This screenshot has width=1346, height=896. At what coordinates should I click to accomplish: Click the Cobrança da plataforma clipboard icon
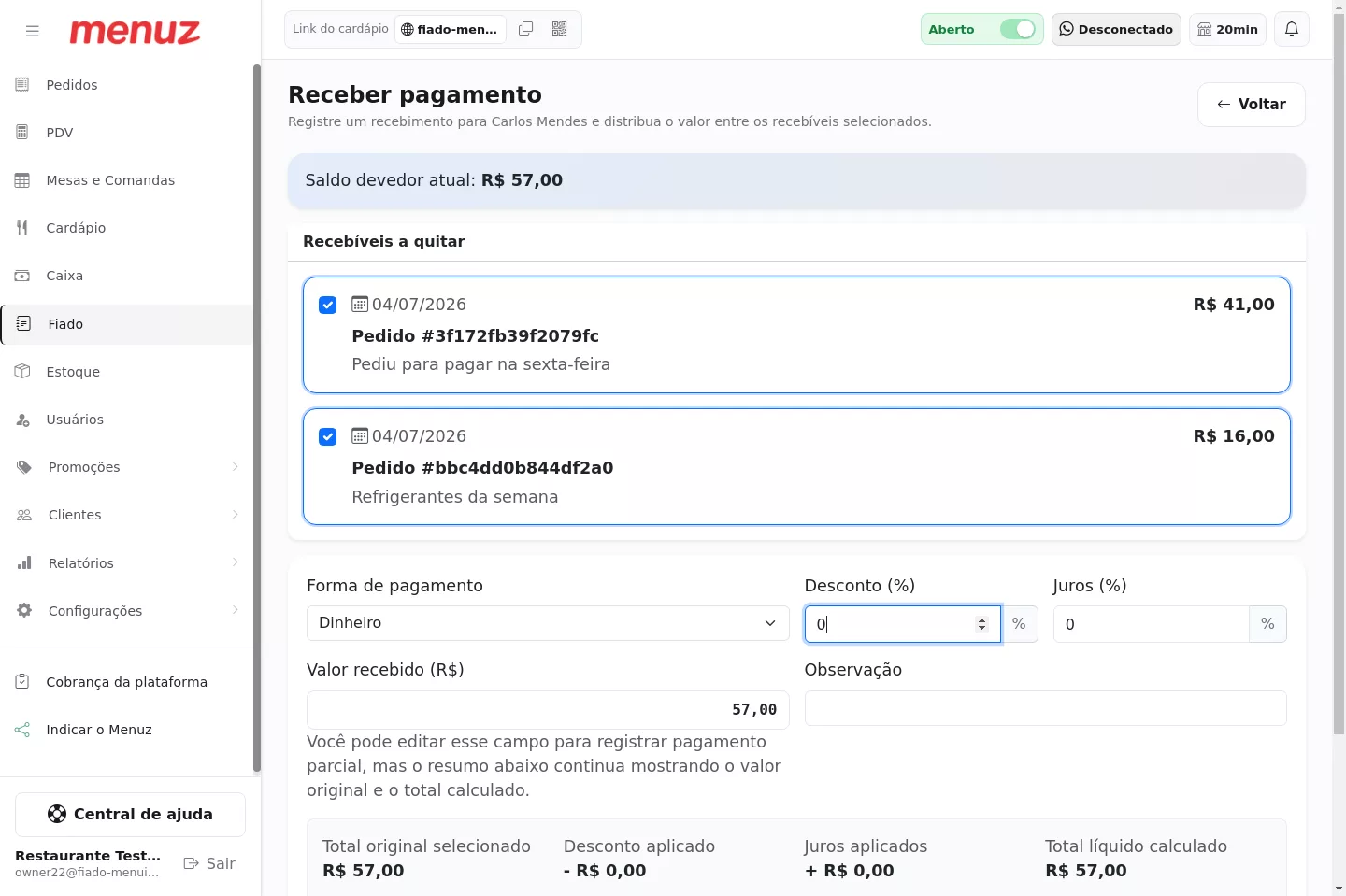coord(22,682)
